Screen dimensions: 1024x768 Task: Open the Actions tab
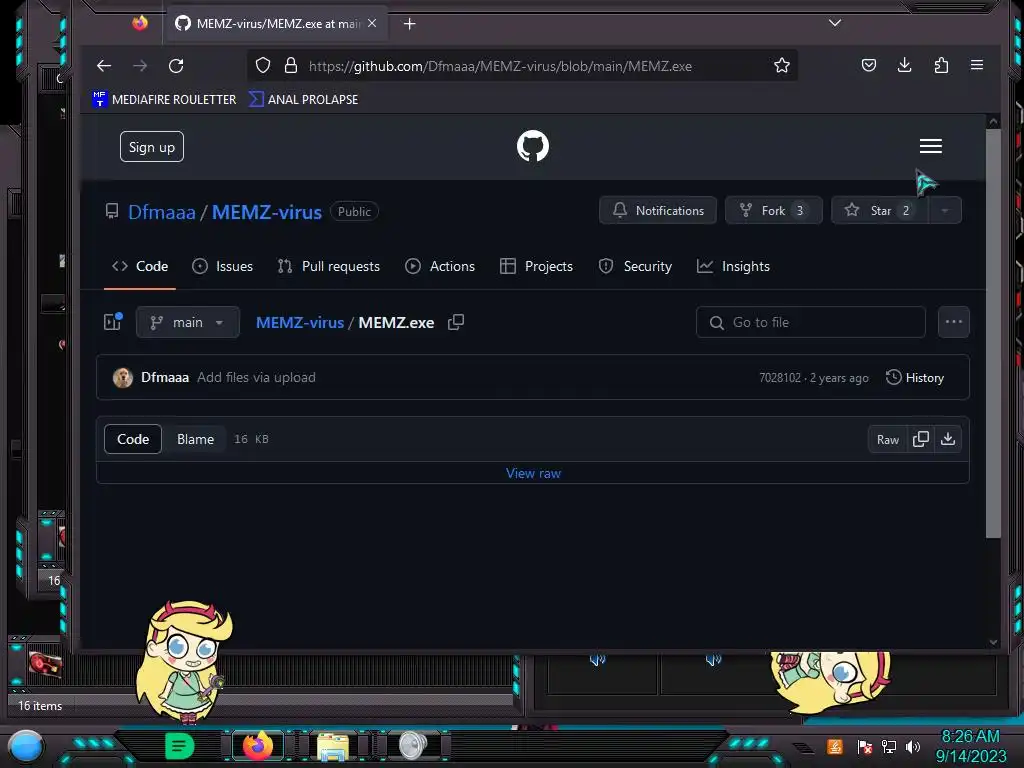440,266
